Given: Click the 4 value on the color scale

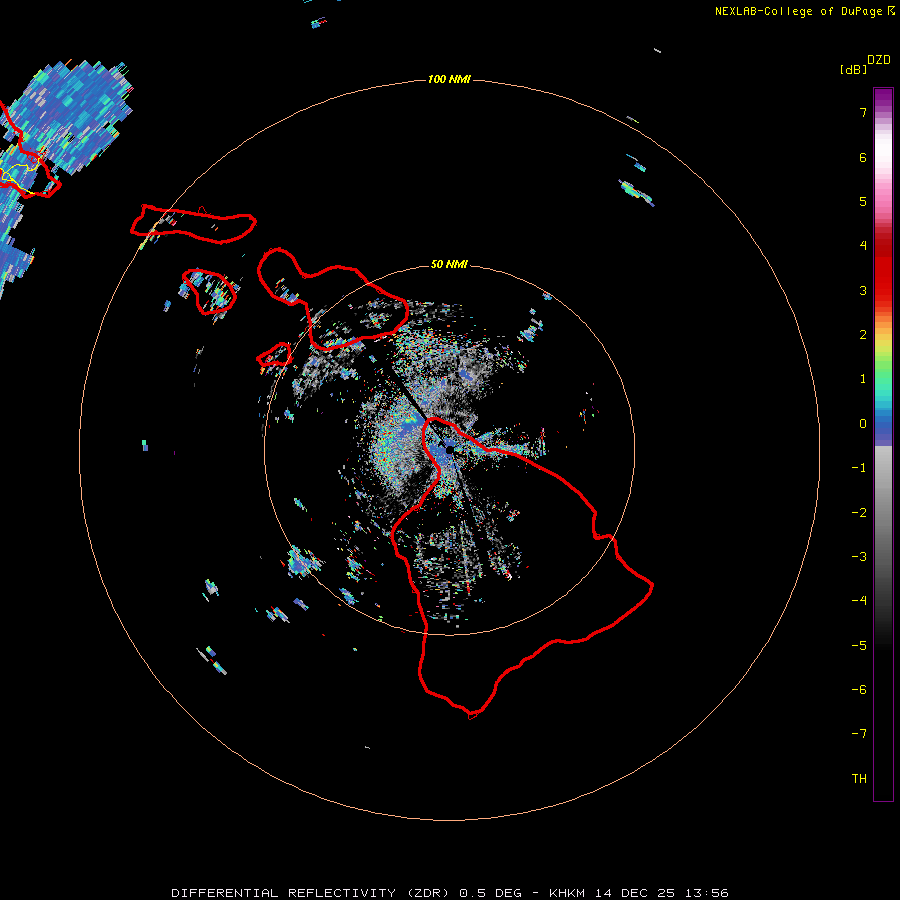Looking at the screenshot, I should pos(863,246).
